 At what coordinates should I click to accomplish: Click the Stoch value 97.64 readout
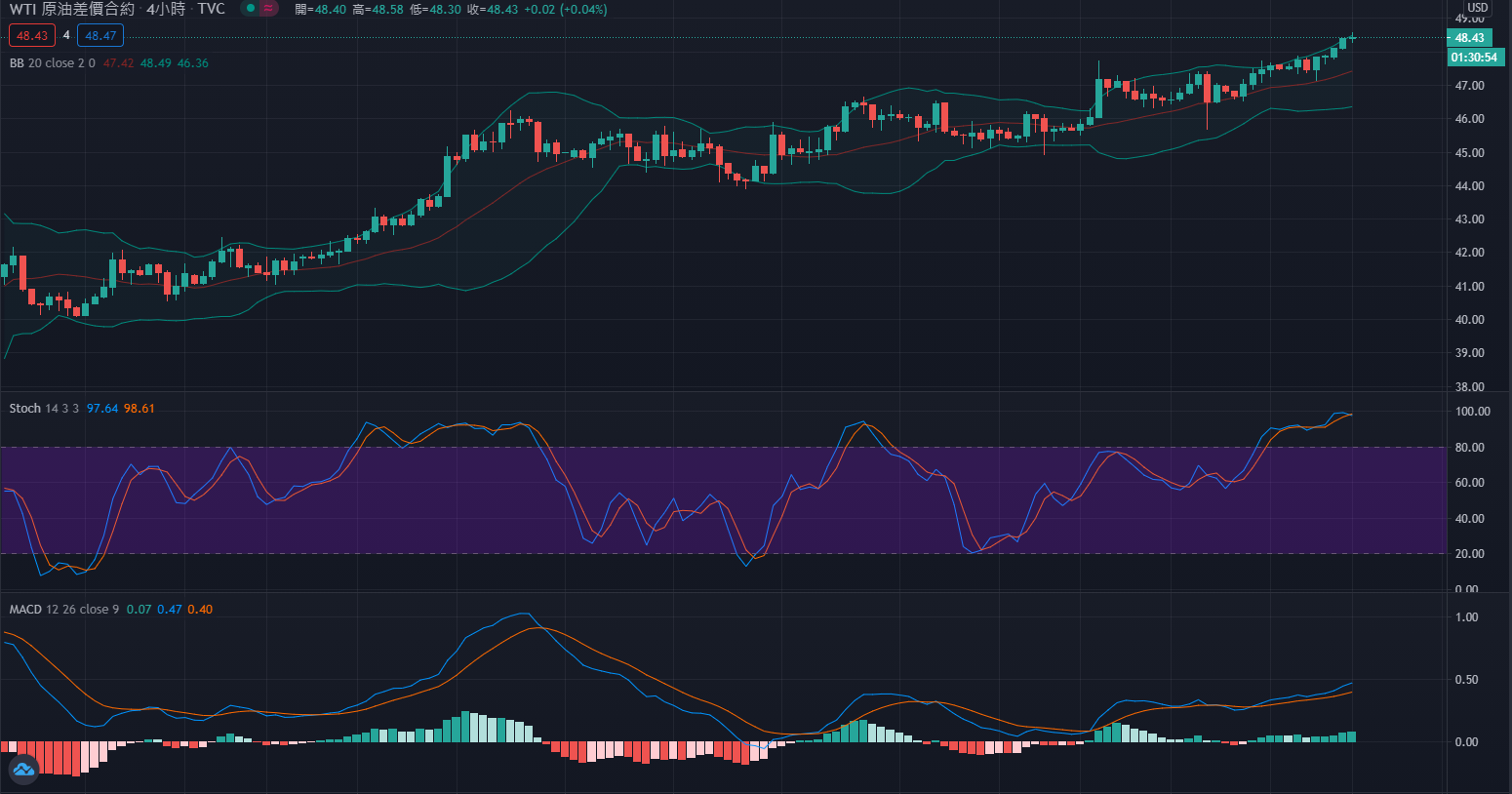[x=102, y=409]
